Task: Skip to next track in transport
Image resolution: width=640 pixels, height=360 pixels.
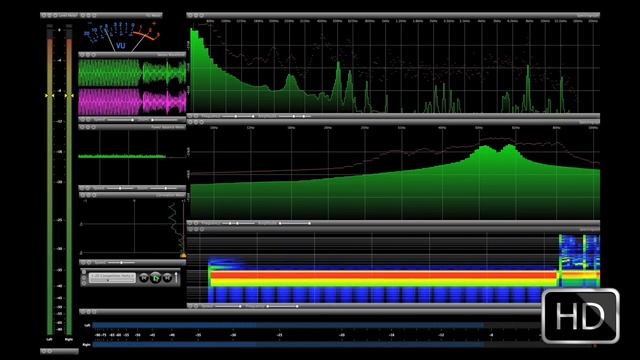Action: pyautogui.click(x=167, y=278)
